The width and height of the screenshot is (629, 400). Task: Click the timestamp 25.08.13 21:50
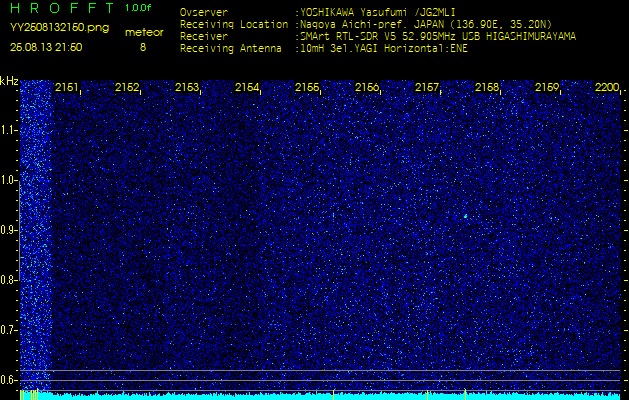point(46,47)
